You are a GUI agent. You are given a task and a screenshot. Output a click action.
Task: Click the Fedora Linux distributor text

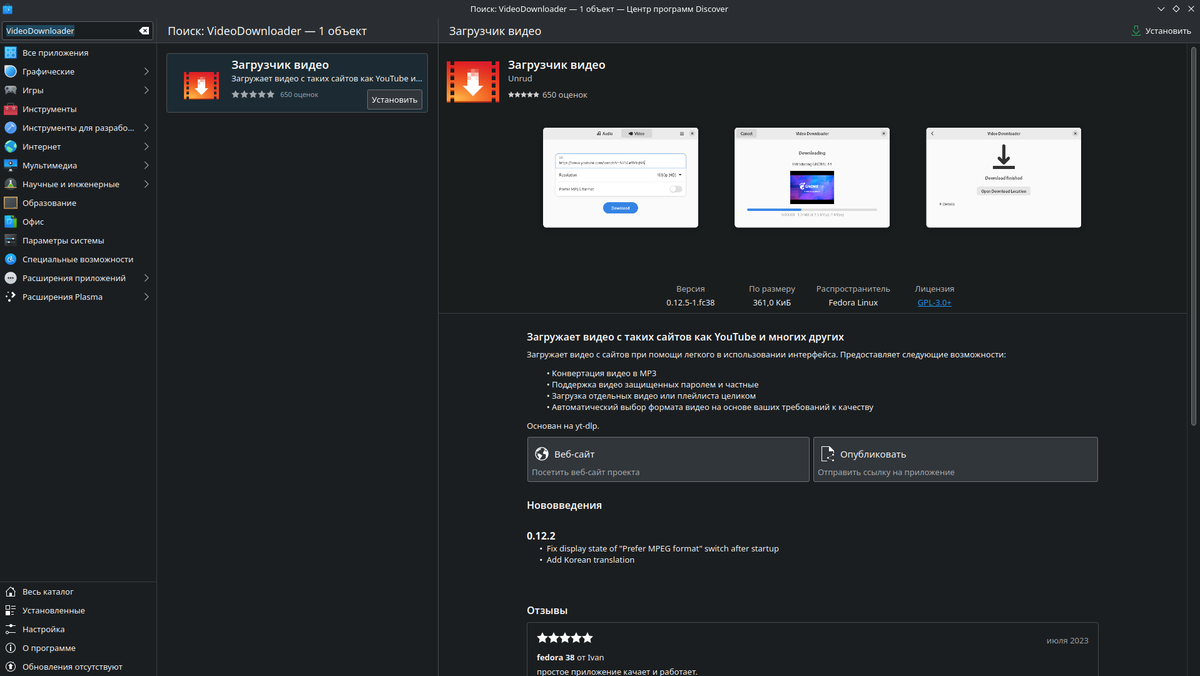[853, 302]
